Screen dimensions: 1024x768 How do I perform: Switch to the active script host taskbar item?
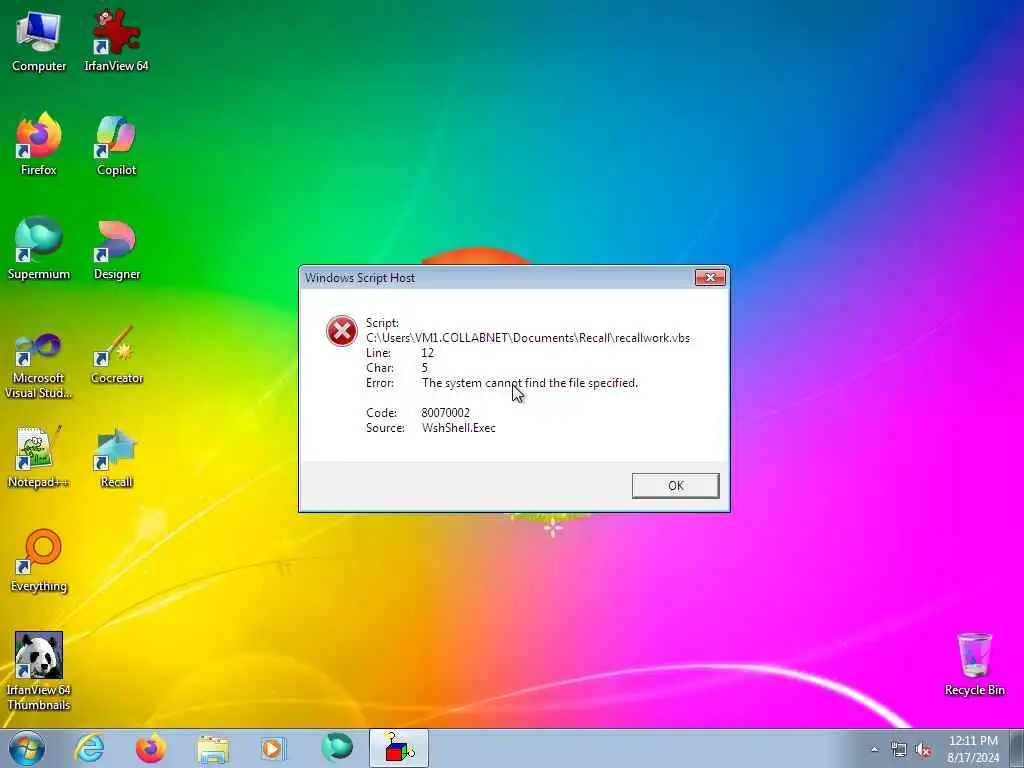[x=398, y=748]
